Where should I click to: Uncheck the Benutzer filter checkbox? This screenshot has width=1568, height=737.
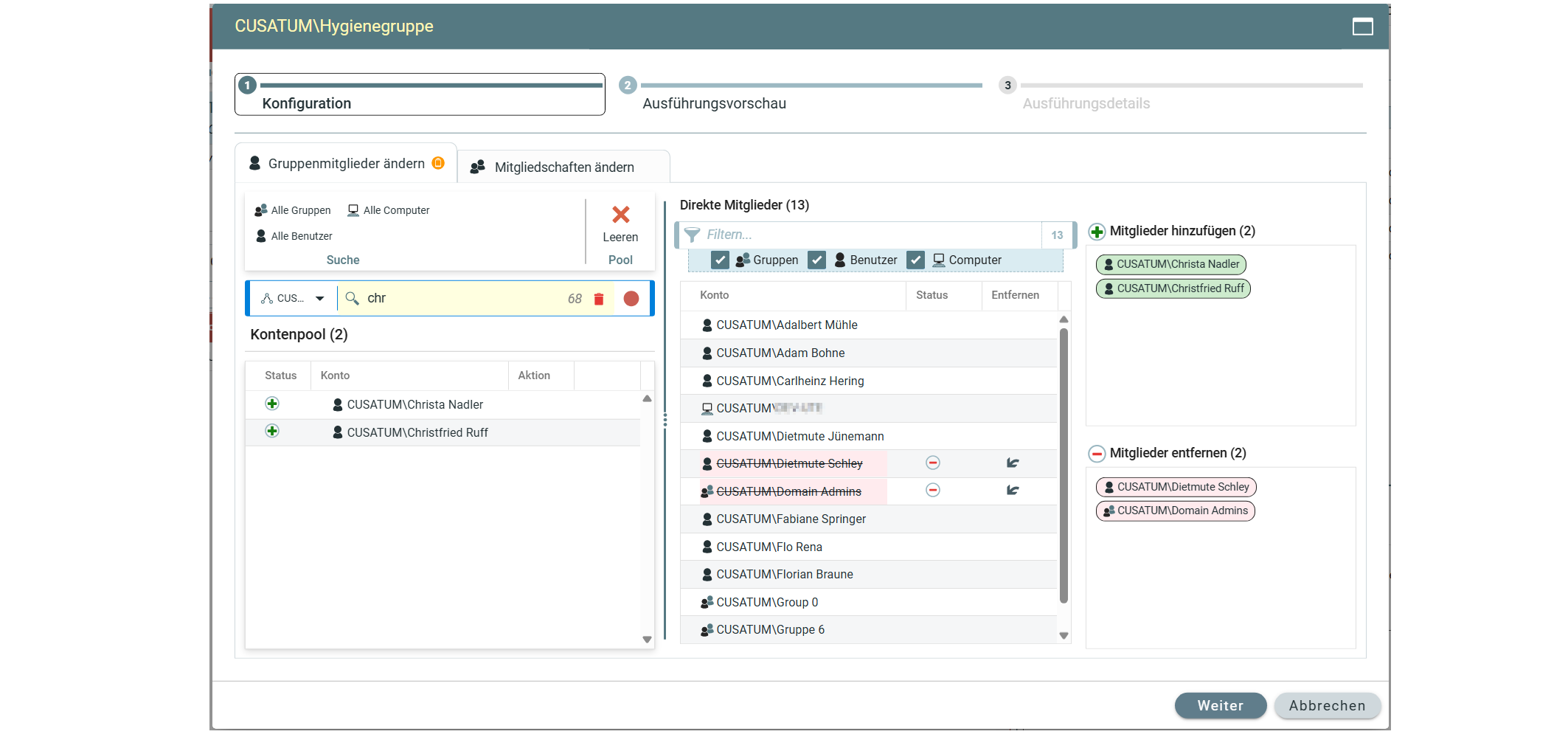pyautogui.click(x=816, y=260)
